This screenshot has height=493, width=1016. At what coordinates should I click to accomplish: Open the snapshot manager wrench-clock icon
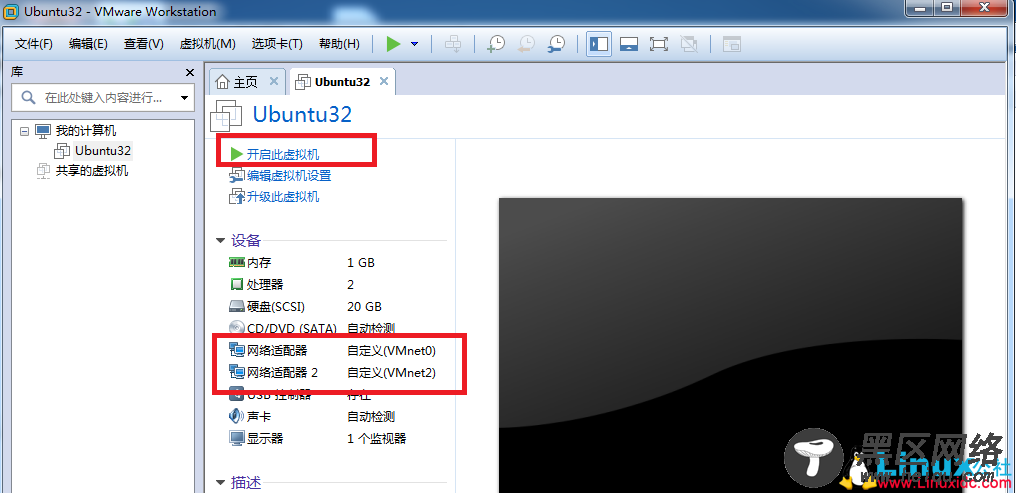pos(555,44)
